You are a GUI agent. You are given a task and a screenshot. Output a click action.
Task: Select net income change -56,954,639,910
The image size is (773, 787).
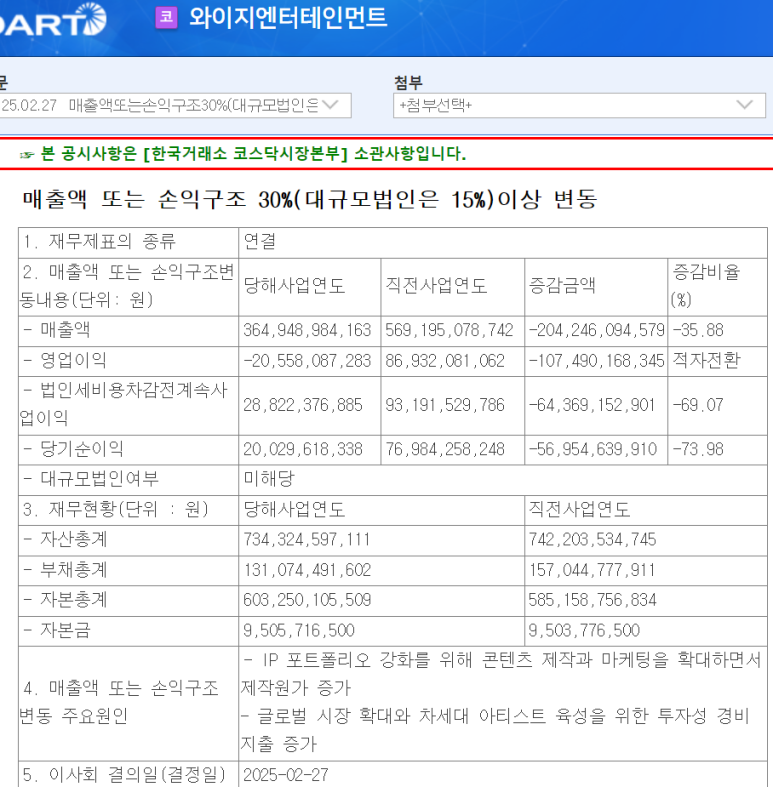tap(593, 449)
